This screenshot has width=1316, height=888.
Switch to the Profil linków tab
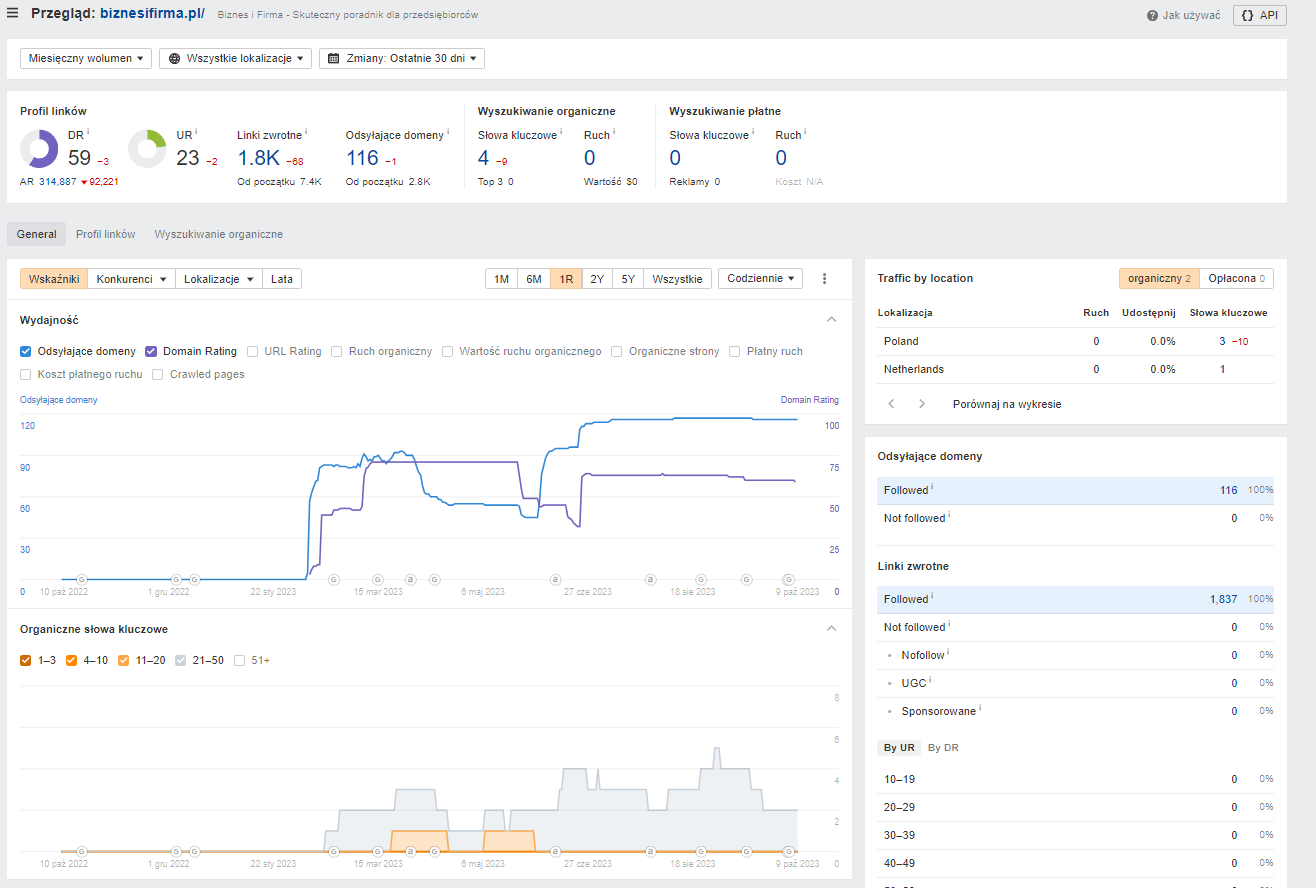pos(105,234)
